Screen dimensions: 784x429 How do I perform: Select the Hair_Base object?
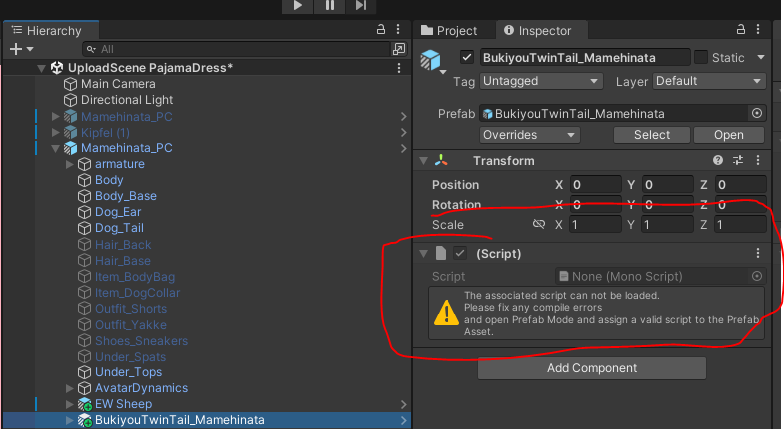[x=122, y=260]
